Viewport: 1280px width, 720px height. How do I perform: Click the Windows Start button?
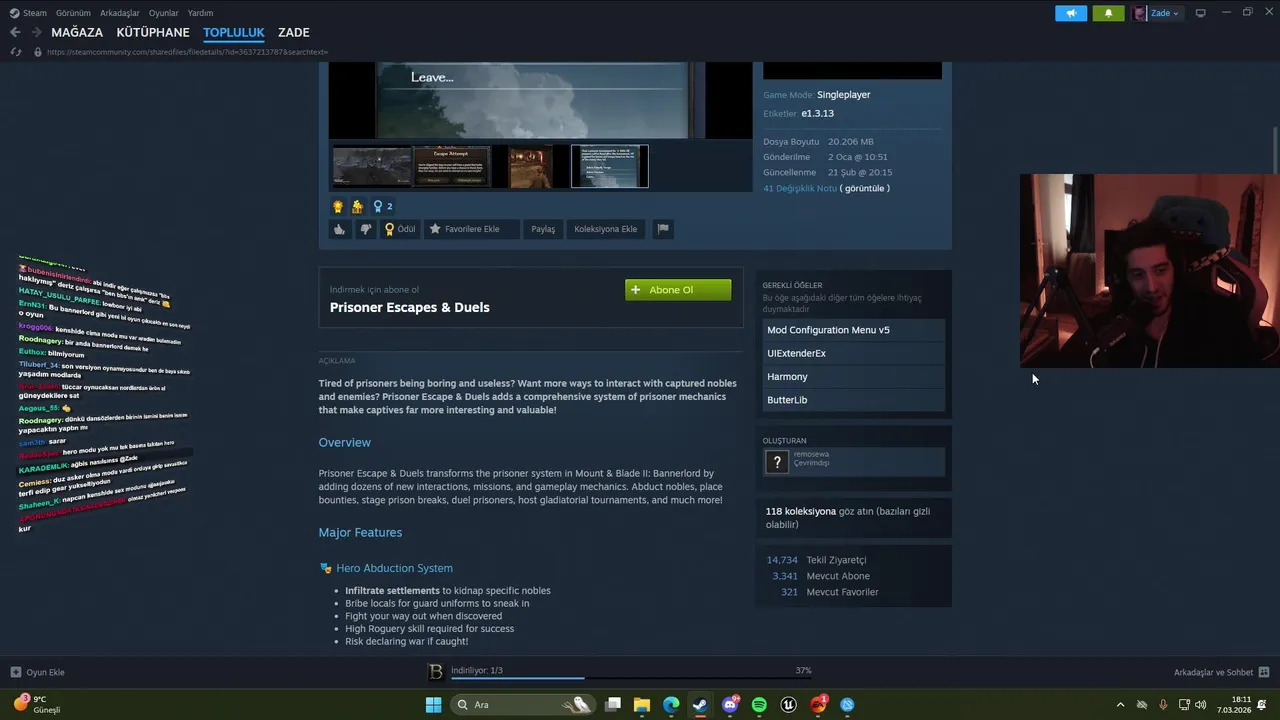click(x=433, y=704)
